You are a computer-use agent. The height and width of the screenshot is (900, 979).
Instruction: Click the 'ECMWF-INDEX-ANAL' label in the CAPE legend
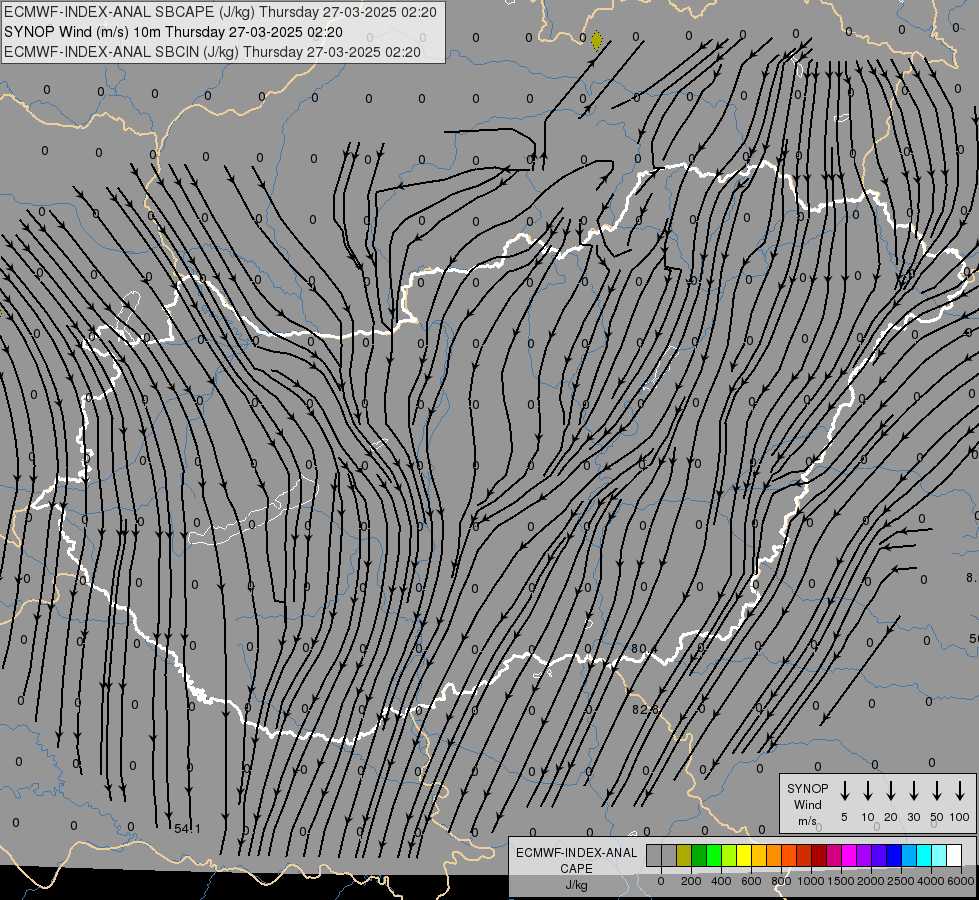(576, 853)
